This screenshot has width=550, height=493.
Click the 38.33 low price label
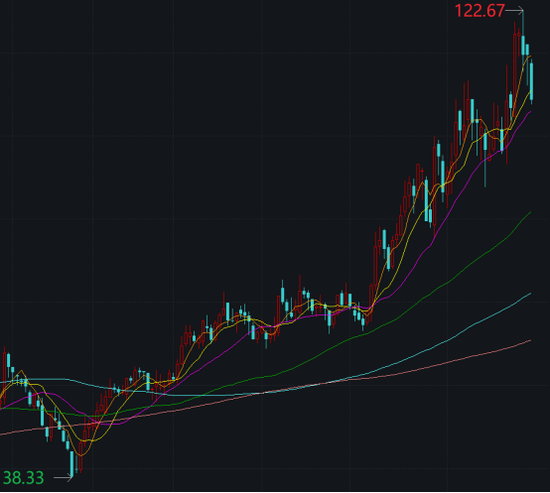[23, 478]
